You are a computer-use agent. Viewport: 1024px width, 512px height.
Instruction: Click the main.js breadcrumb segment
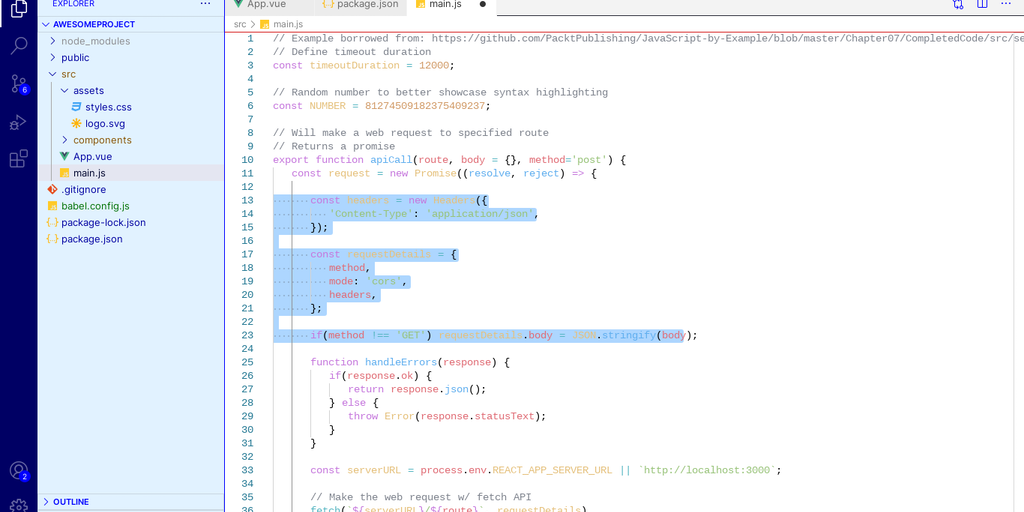click(x=288, y=24)
